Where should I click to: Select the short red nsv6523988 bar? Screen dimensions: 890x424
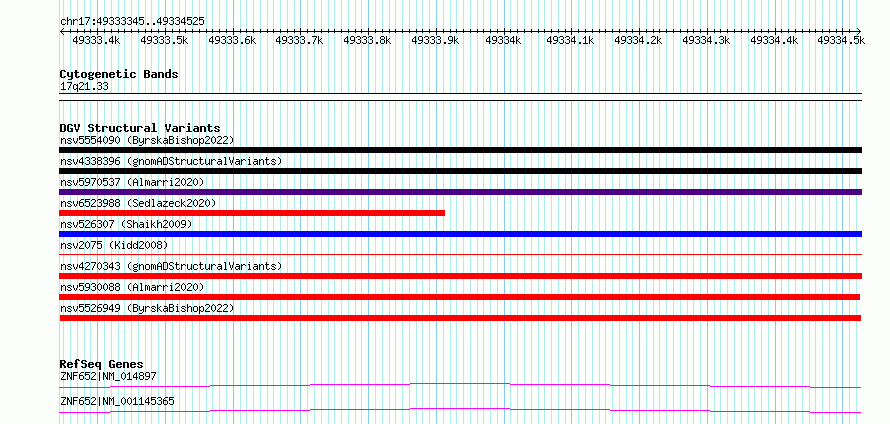[252, 213]
